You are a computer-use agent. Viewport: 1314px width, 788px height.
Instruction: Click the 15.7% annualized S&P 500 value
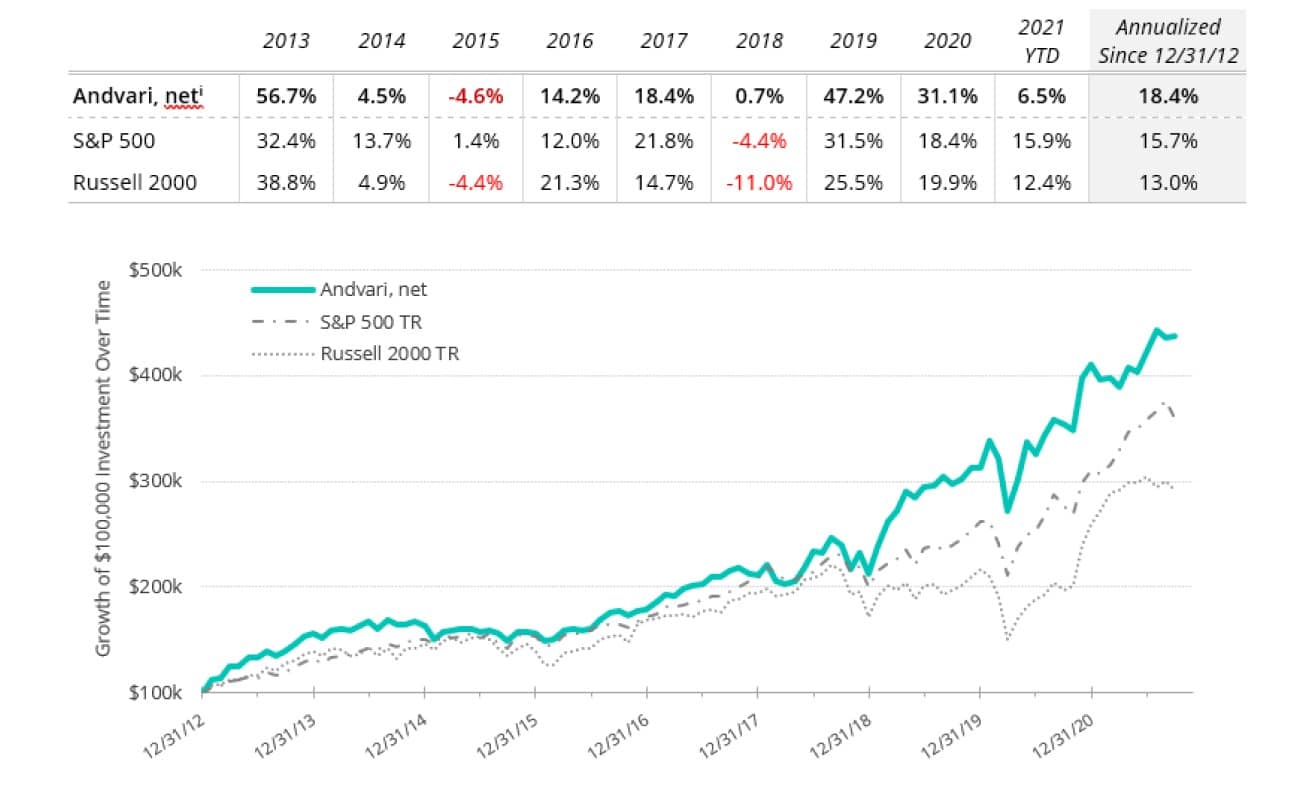[x=1168, y=141]
